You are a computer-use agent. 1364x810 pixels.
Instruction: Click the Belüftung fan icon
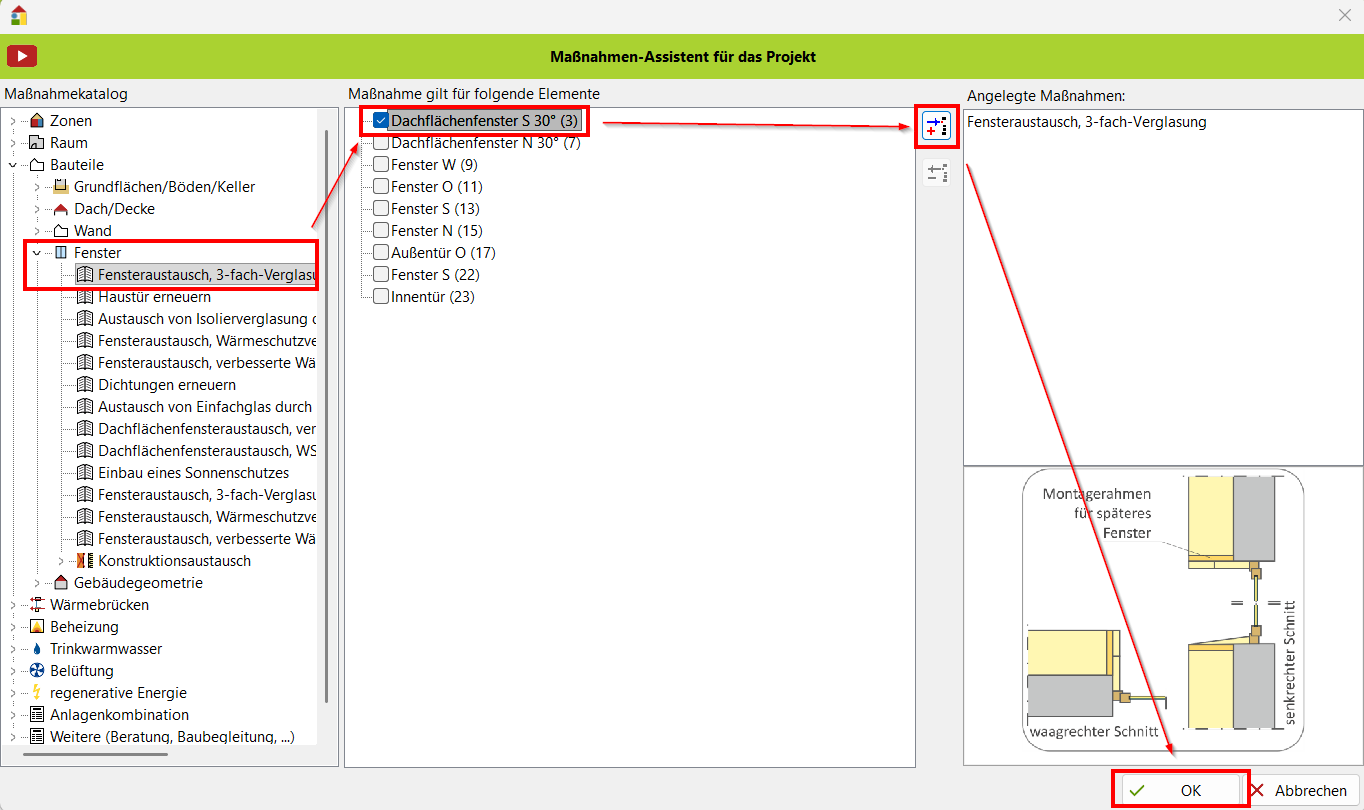tap(37, 671)
